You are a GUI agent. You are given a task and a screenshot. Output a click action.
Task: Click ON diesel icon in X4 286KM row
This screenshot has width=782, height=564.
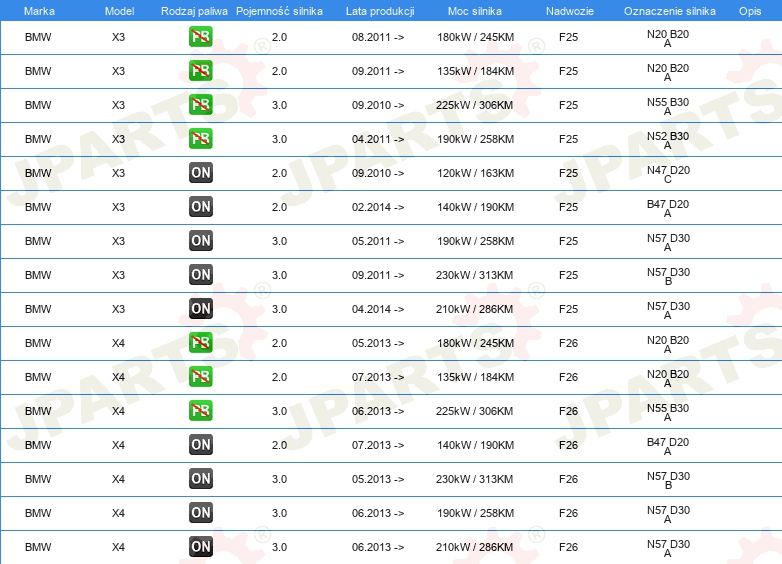[200, 547]
